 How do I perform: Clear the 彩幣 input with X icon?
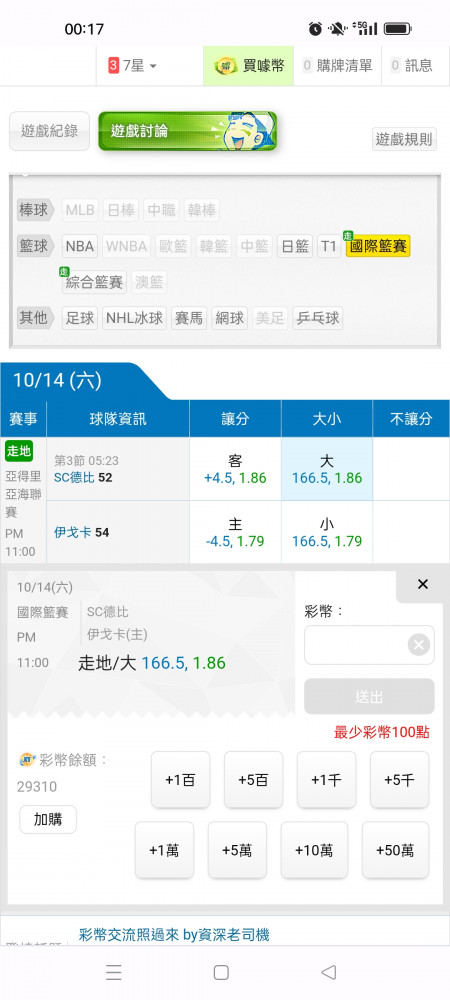pyautogui.click(x=419, y=645)
